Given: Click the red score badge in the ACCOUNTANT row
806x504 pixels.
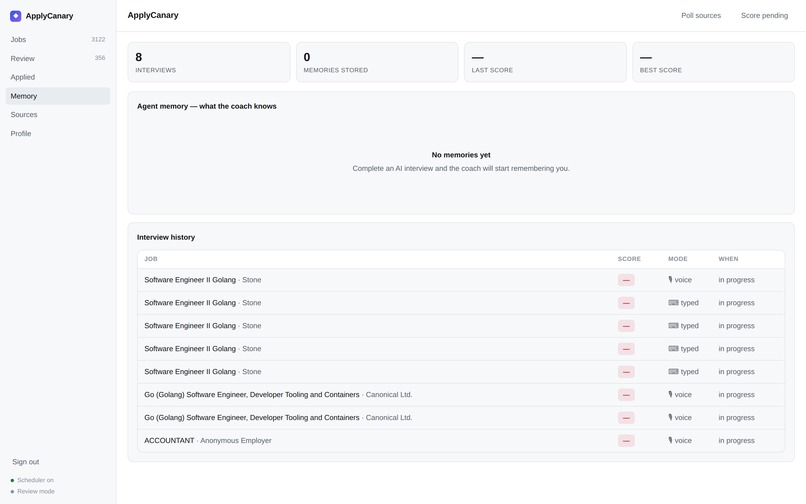Looking at the screenshot, I should pos(626,441).
